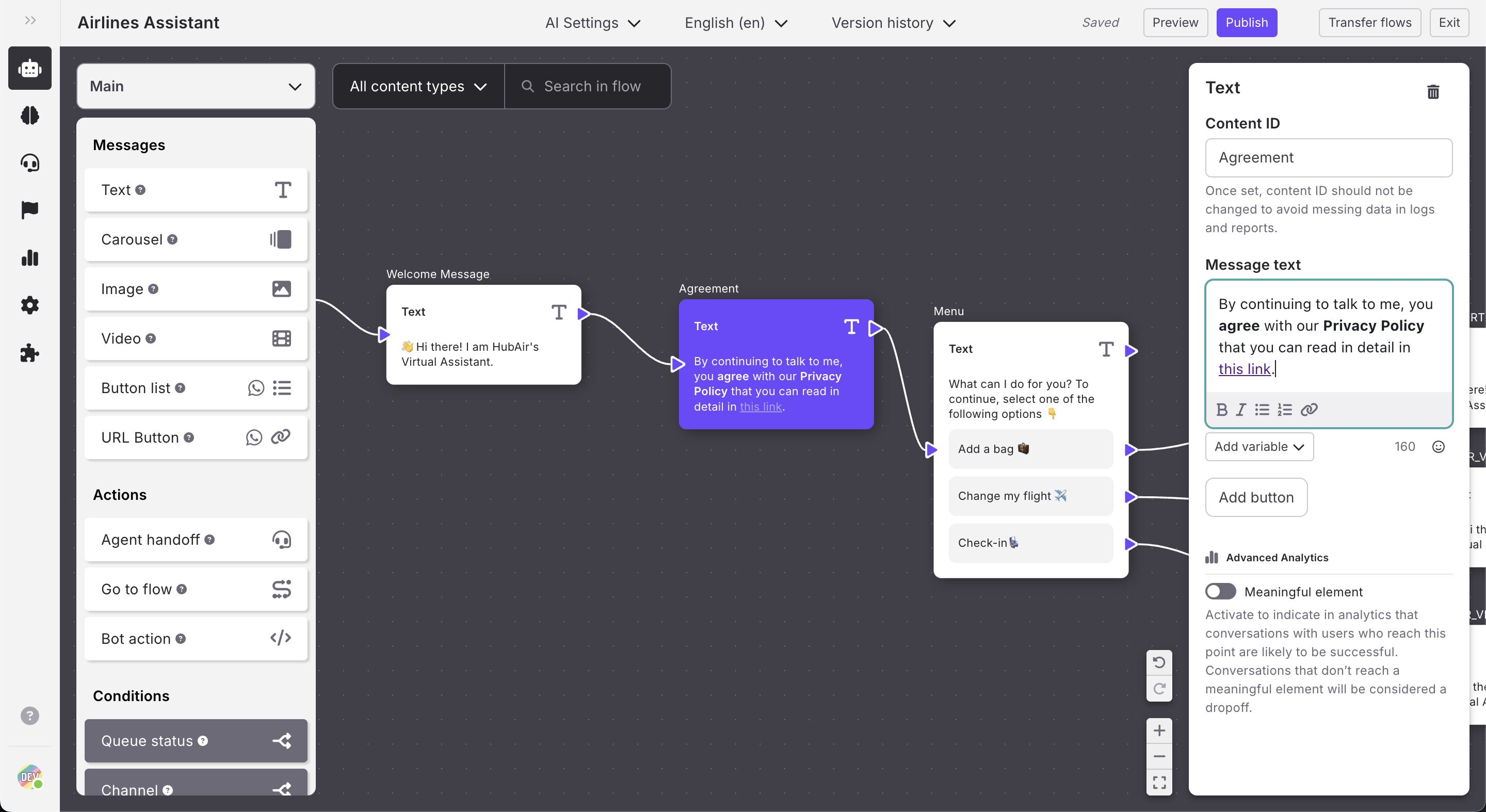Open the Add variable dropdown
Viewport: 1486px width, 812px height.
pos(1259,446)
